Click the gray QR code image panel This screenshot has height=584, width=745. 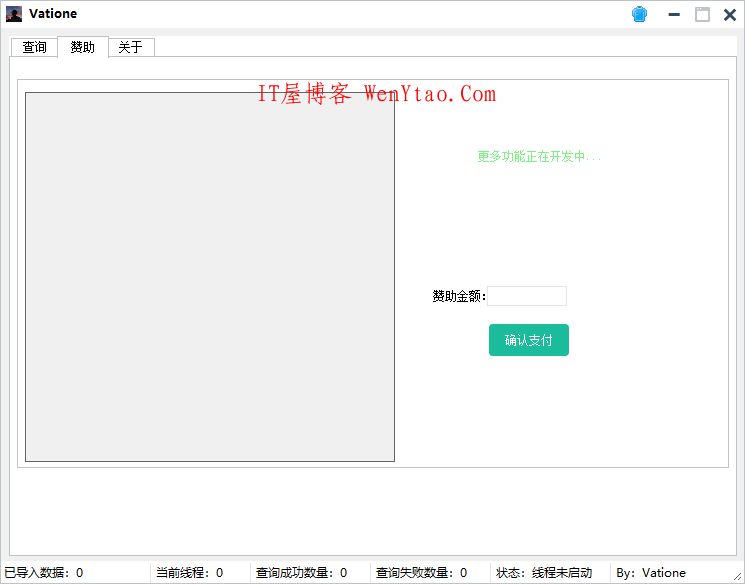point(210,277)
